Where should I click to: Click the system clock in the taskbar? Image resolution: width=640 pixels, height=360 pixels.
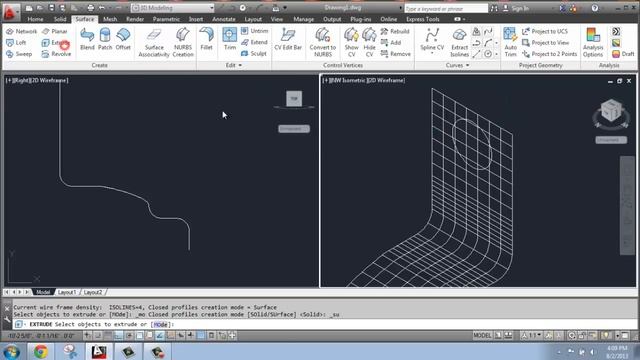[617, 352]
